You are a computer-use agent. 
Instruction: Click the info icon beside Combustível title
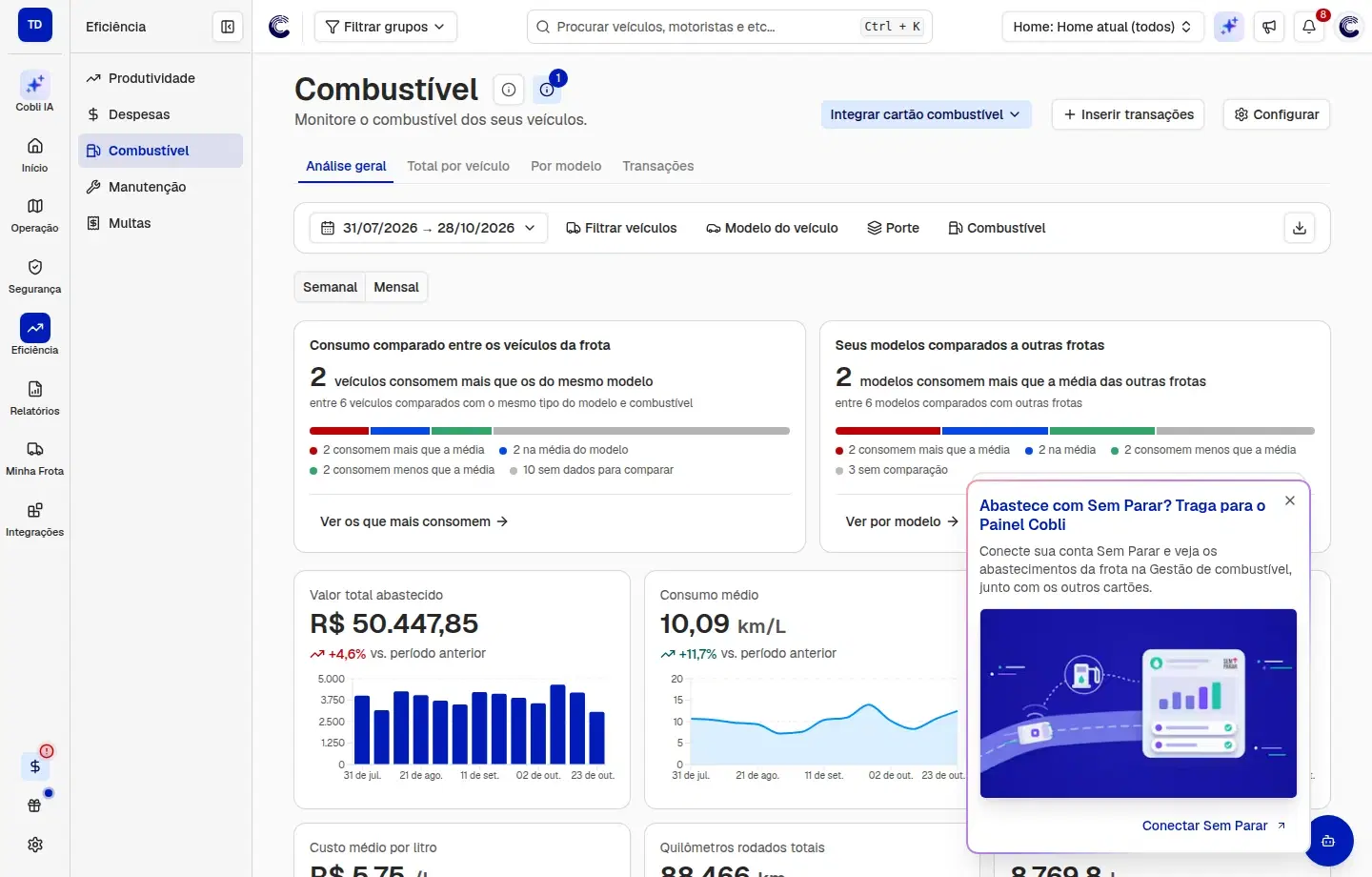click(x=509, y=90)
